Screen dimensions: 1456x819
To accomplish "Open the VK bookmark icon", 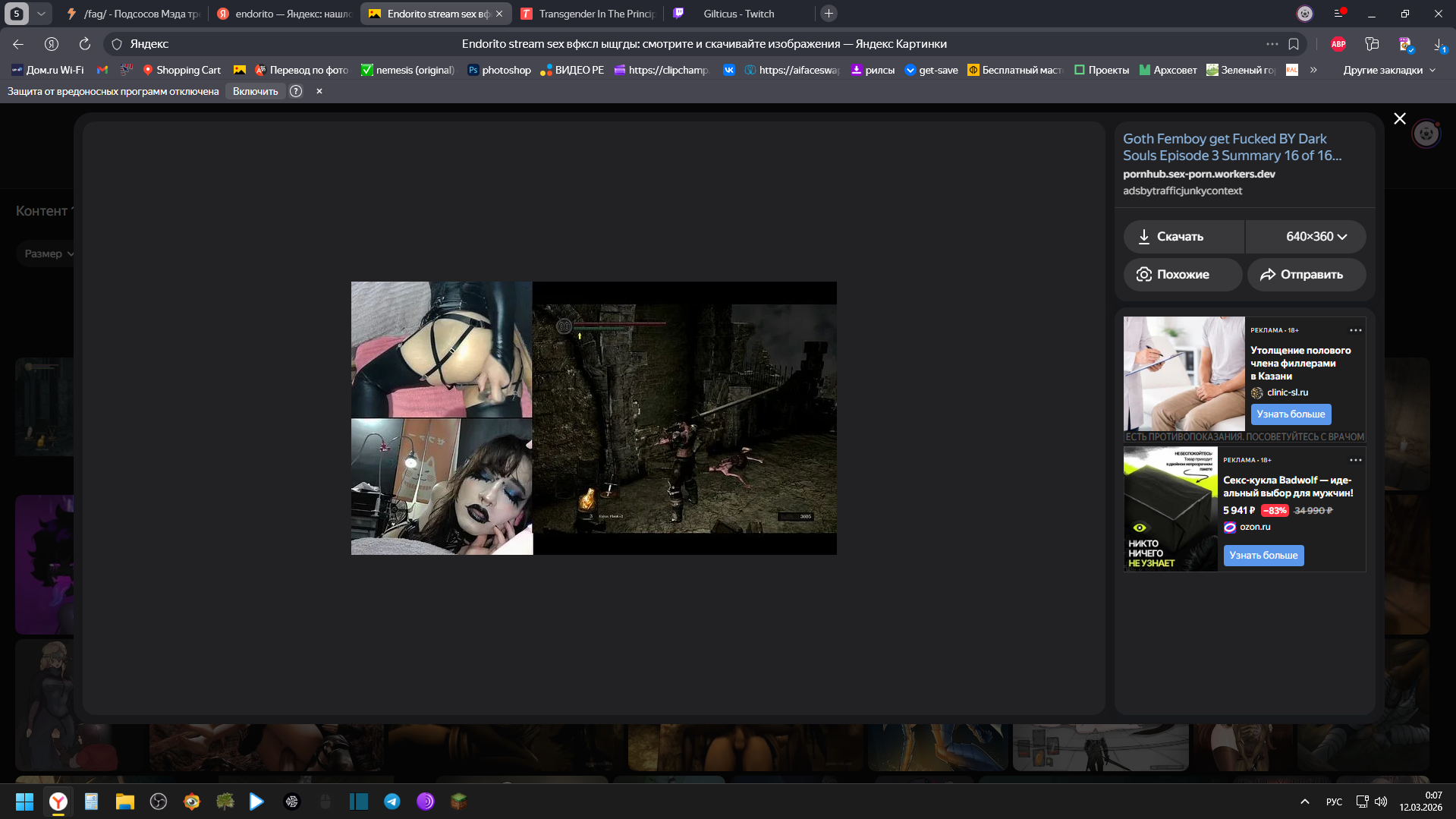I will coord(729,70).
